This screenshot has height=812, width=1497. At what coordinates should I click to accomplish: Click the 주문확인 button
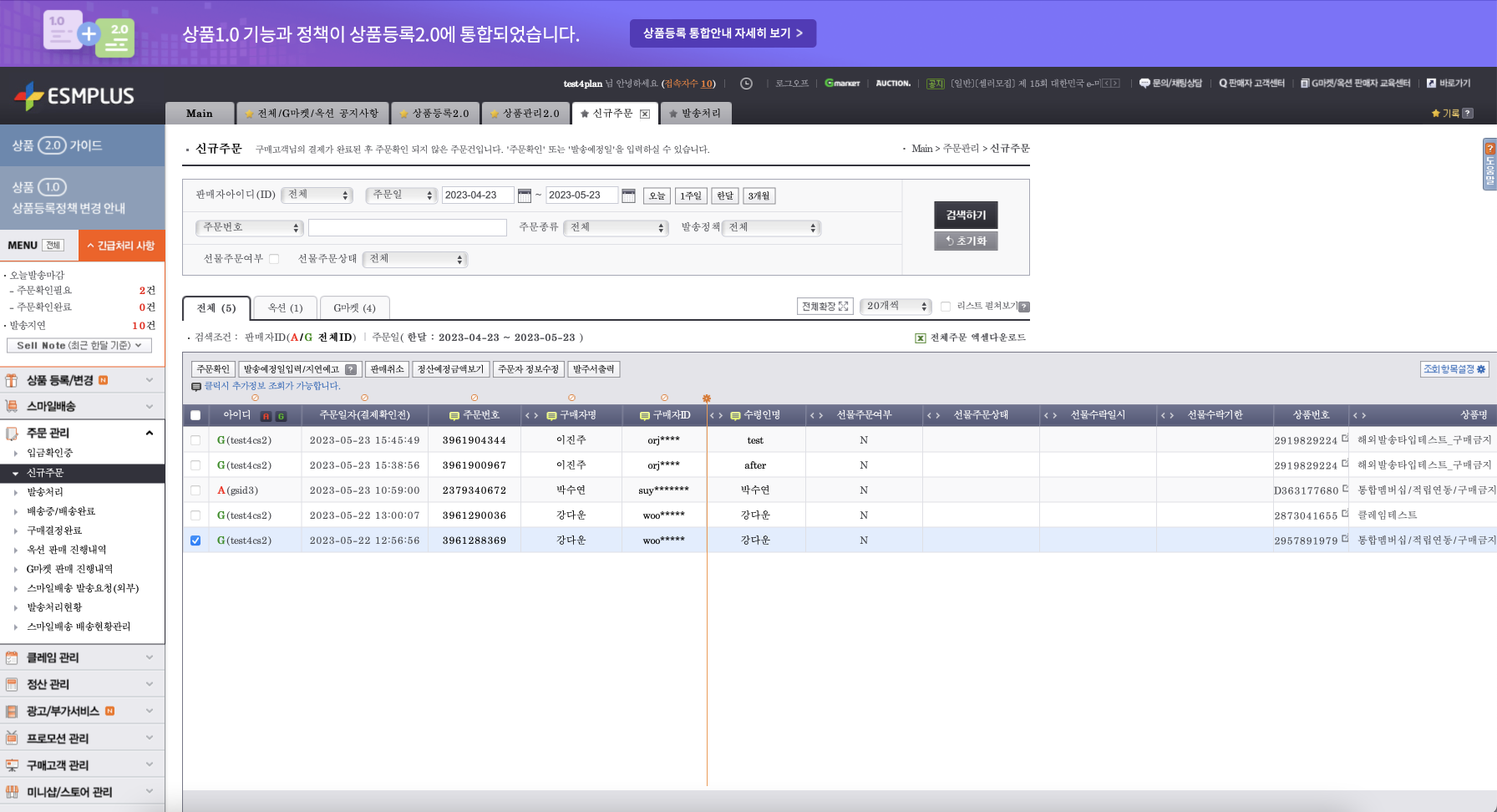pos(213,369)
